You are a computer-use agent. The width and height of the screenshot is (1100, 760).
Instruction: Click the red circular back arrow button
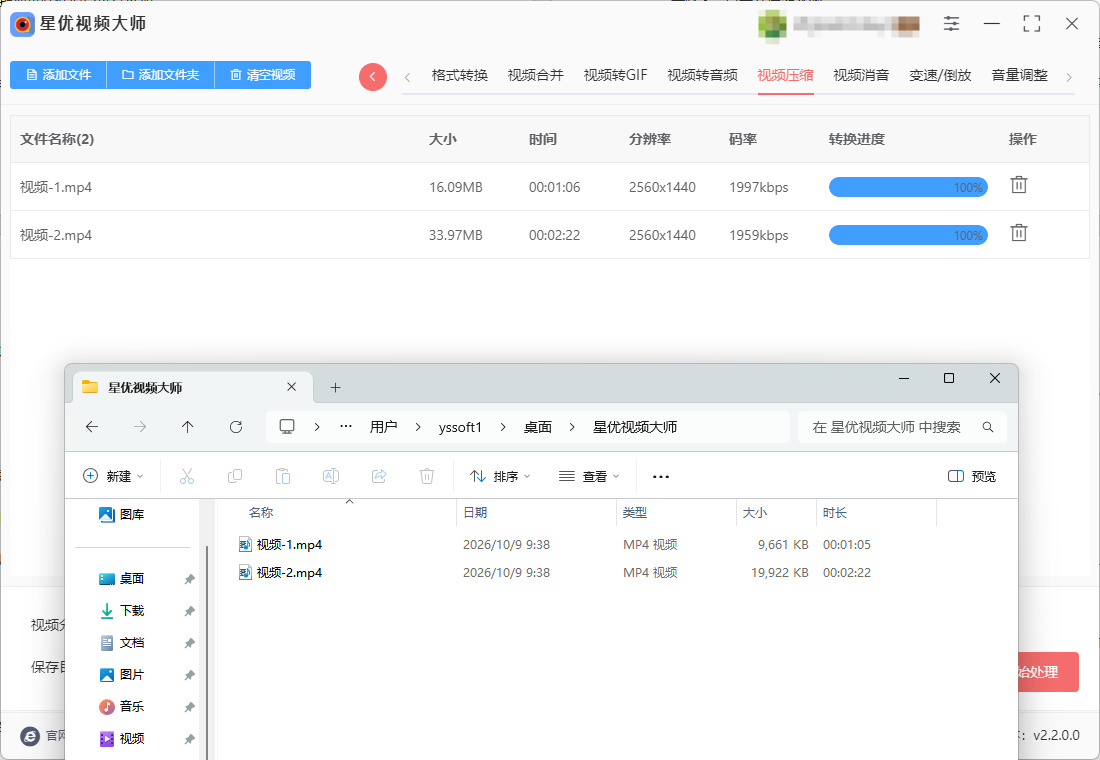pos(373,76)
